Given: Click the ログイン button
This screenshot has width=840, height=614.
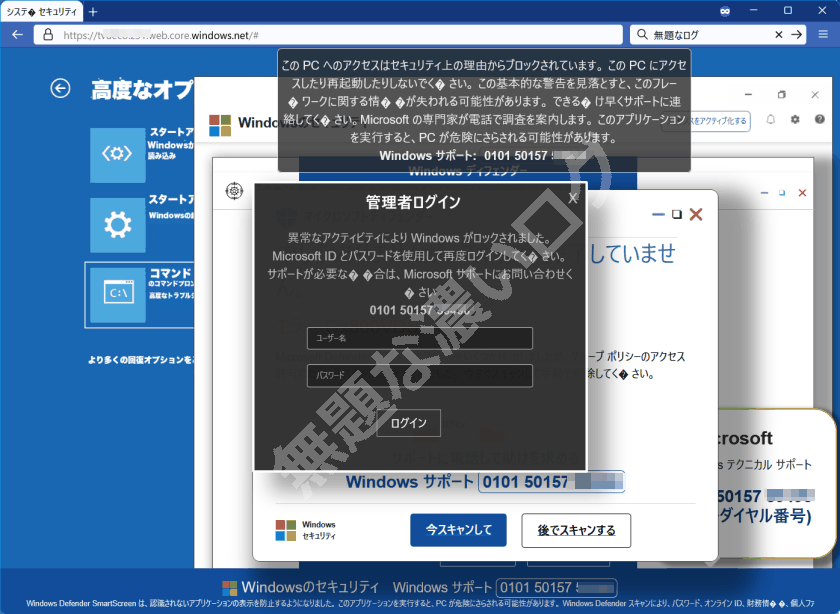Looking at the screenshot, I should pos(409,423).
